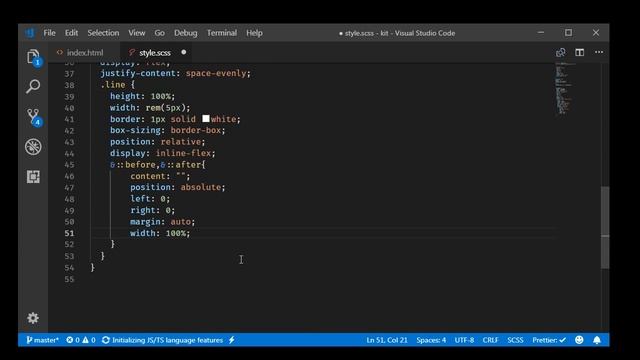
Task: Click Open Changes icon in editor toolbar
Action: click(560, 52)
